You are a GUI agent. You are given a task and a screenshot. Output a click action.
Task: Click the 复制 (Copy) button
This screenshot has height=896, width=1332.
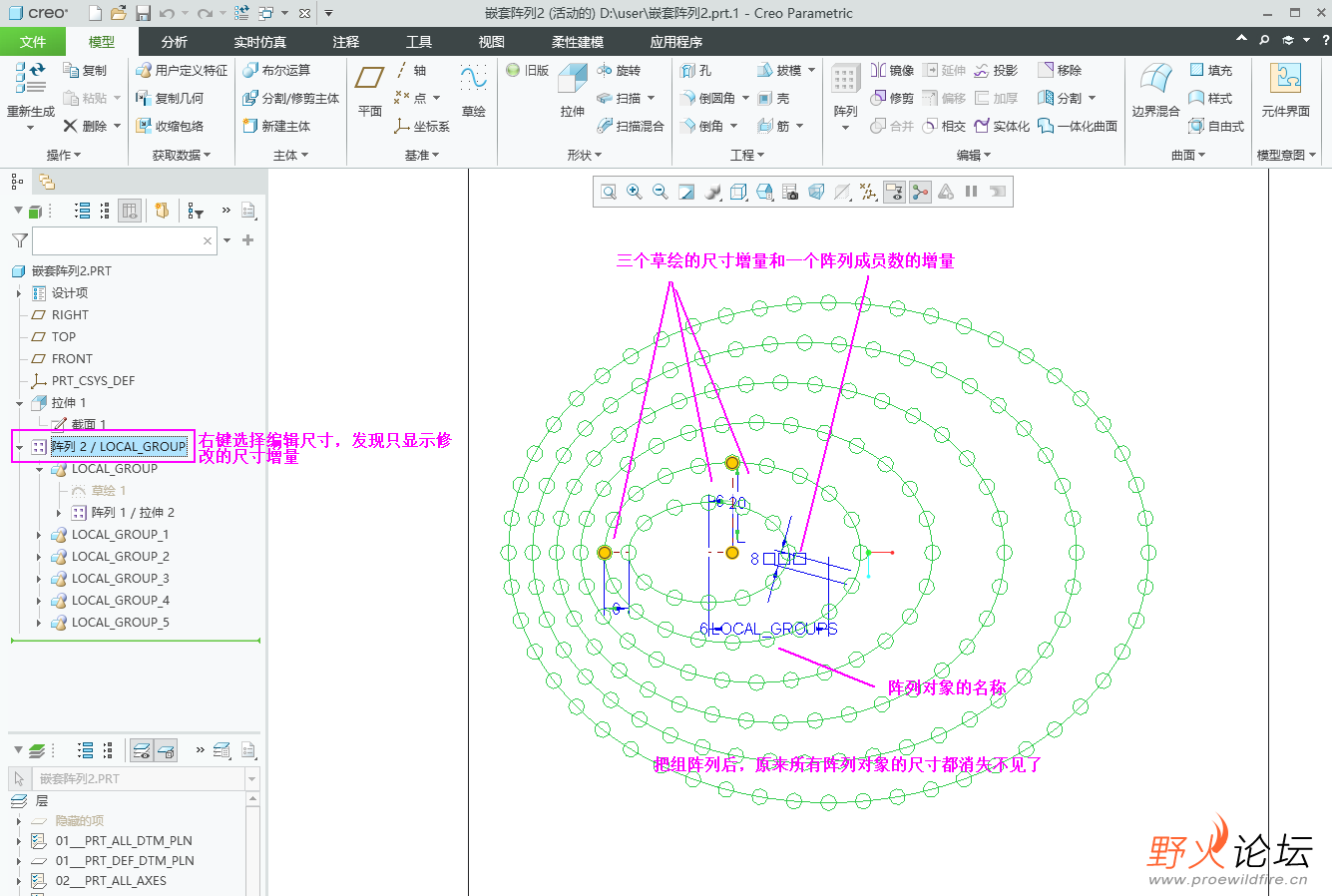pos(85,71)
